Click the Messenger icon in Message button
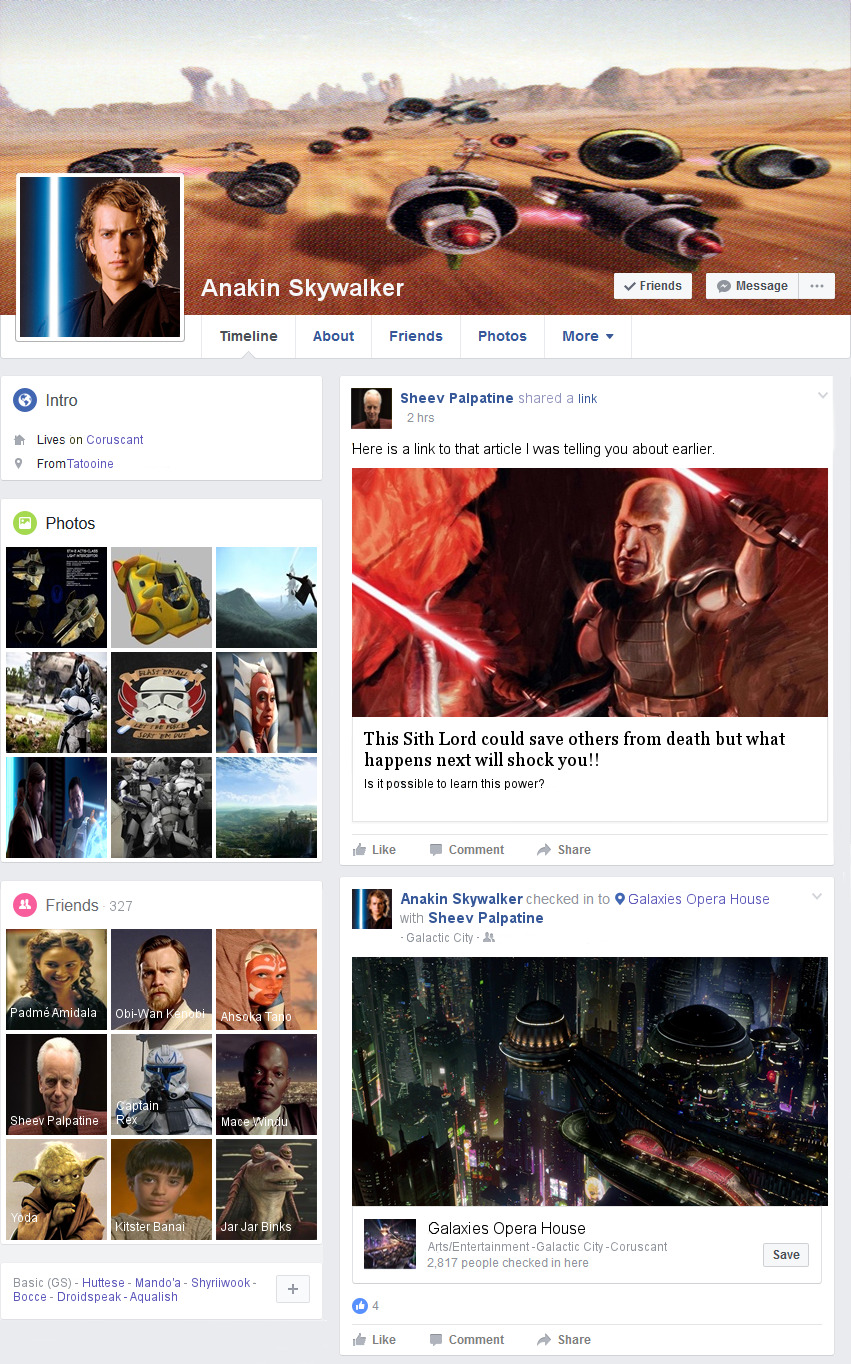851x1364 pixels. [x=724, y=286]
